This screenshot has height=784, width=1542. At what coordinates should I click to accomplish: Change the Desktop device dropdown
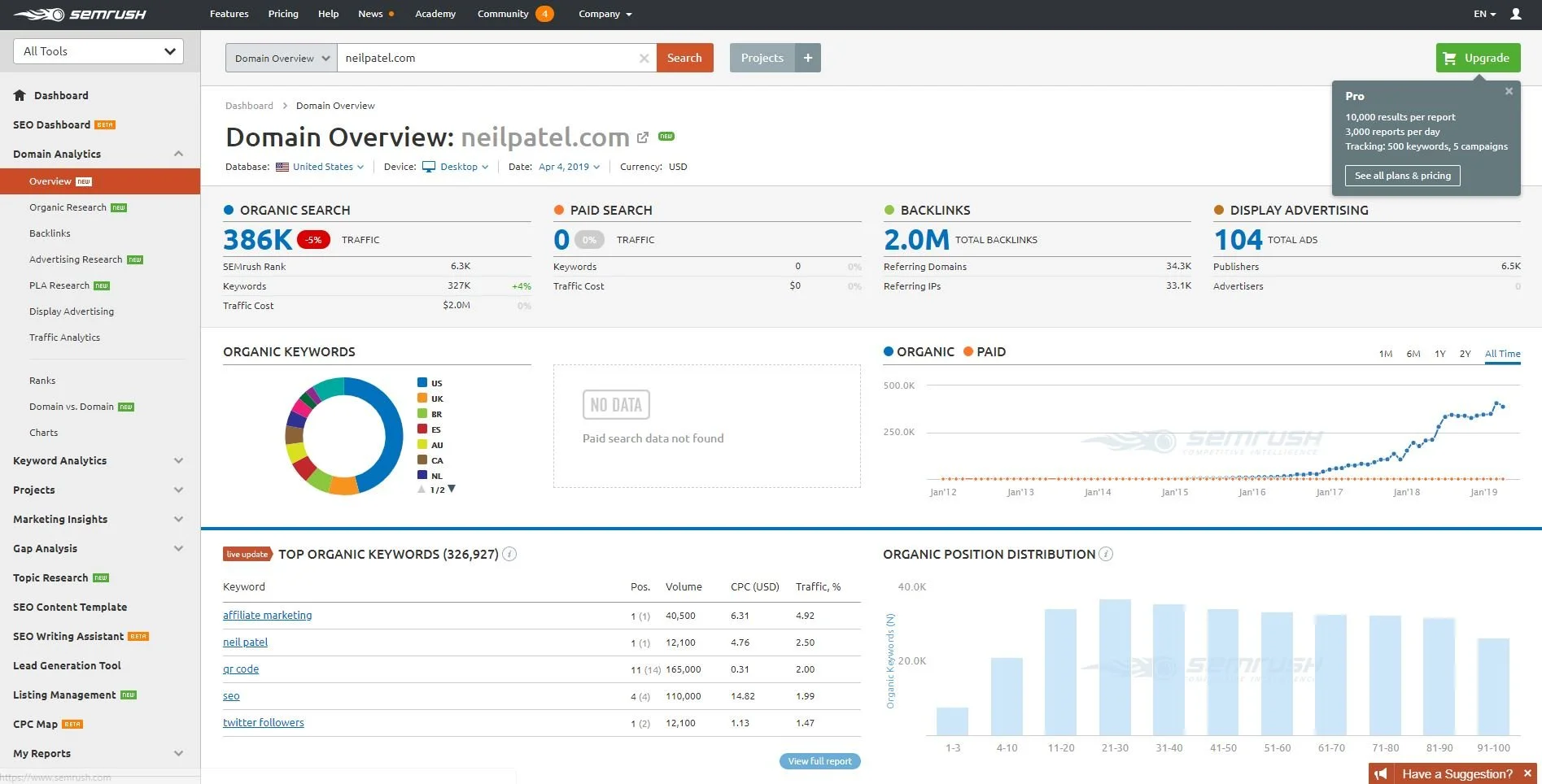pos(464,167)
